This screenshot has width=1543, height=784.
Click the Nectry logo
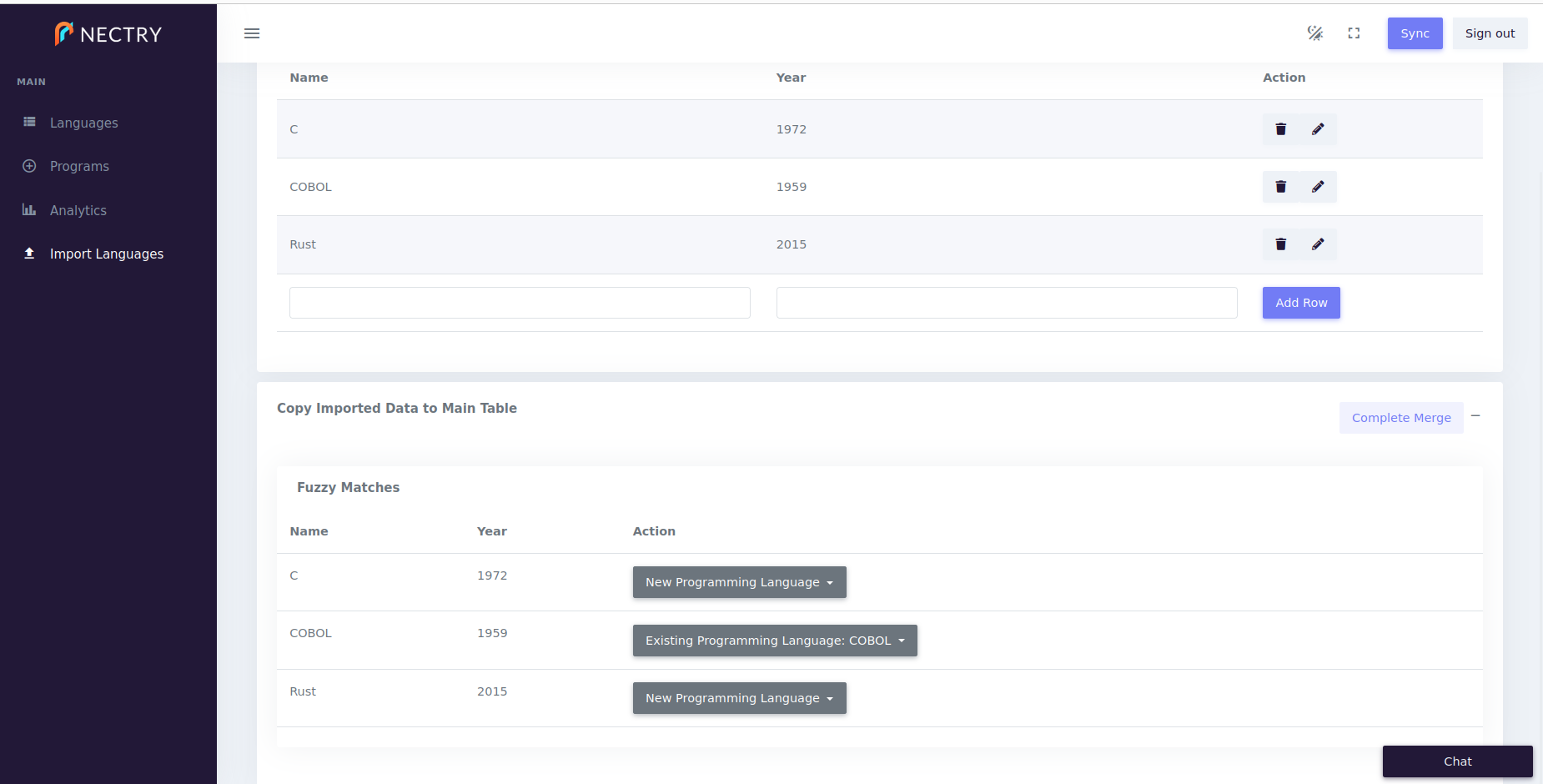click(x=108, y=33)
